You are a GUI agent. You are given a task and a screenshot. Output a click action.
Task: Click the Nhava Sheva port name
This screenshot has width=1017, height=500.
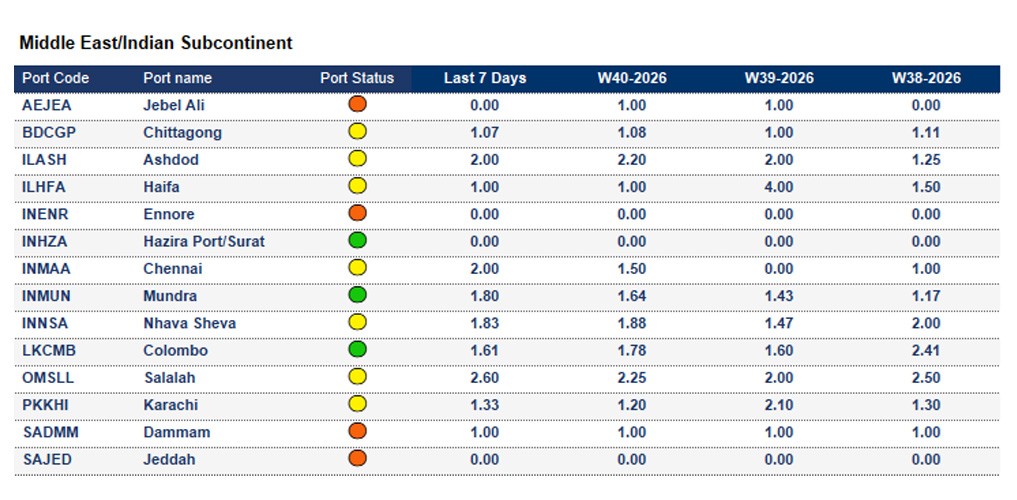(189, 324)
